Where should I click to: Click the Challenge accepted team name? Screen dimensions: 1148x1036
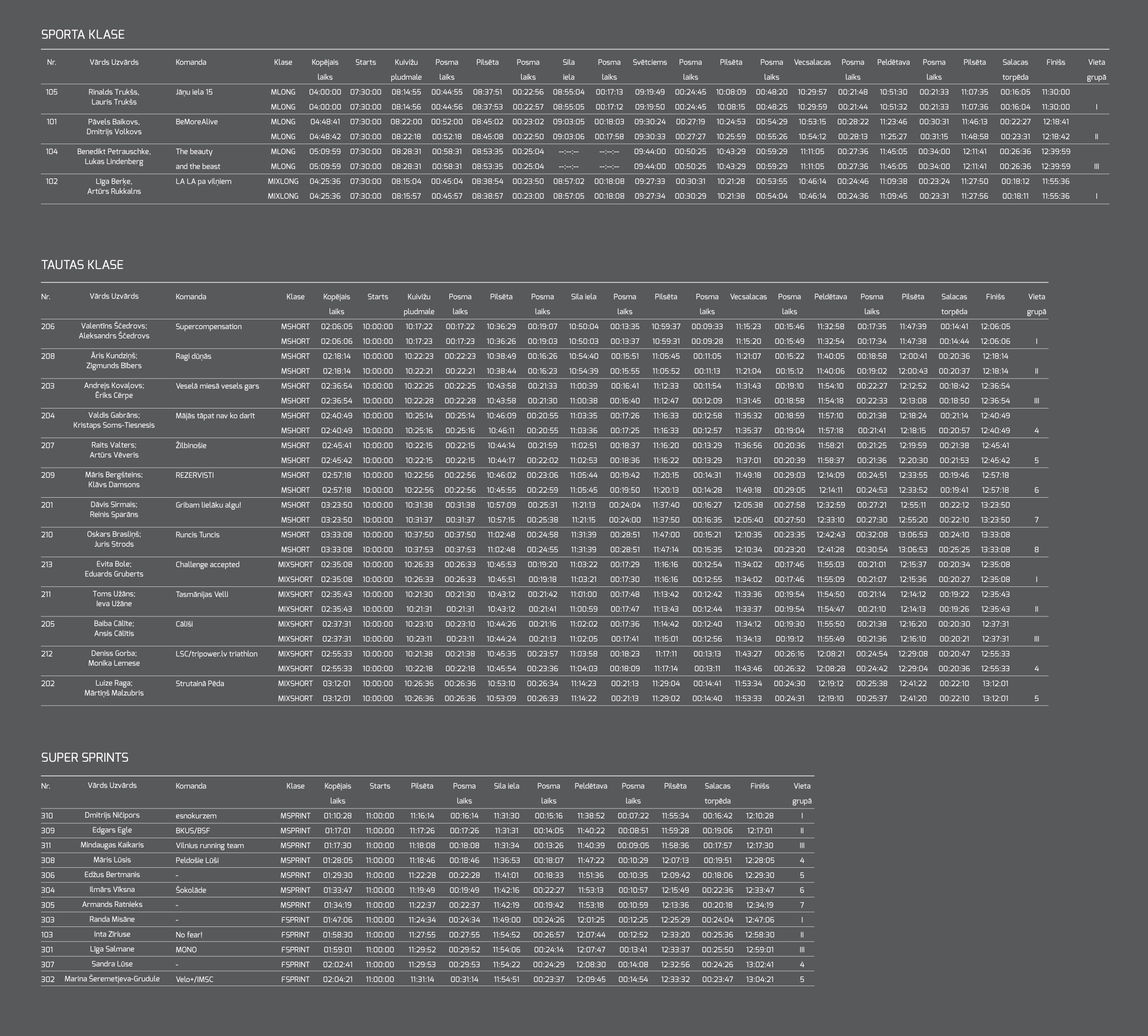click(207, 565)
